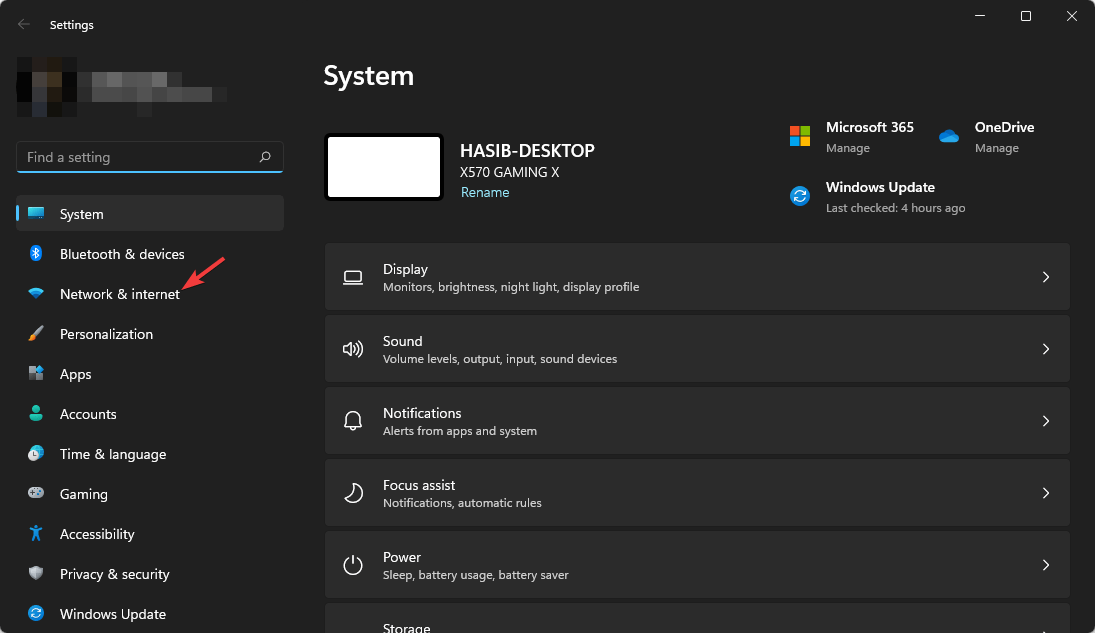Click the Windows Update icon in sidebar
Image resolution: width=1095 pixels, height=633 pixels.
[37, 614]
